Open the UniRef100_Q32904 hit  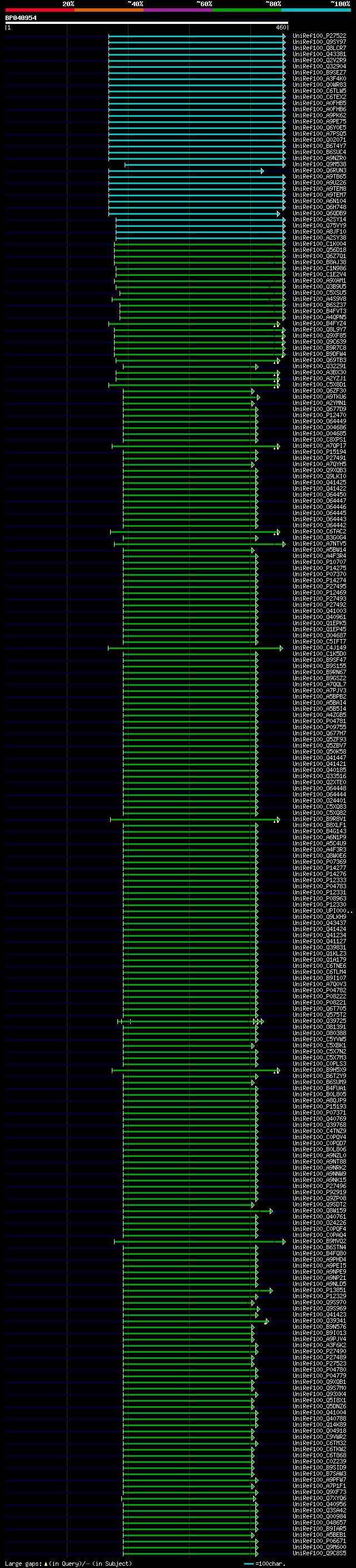point(319,66)
